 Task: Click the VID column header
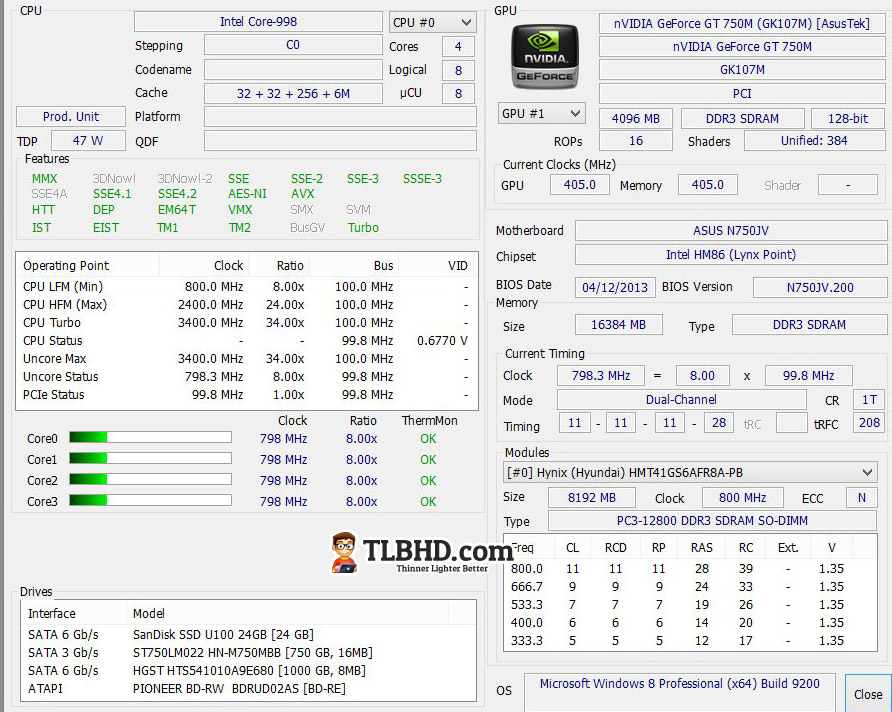tap(438, 266)
